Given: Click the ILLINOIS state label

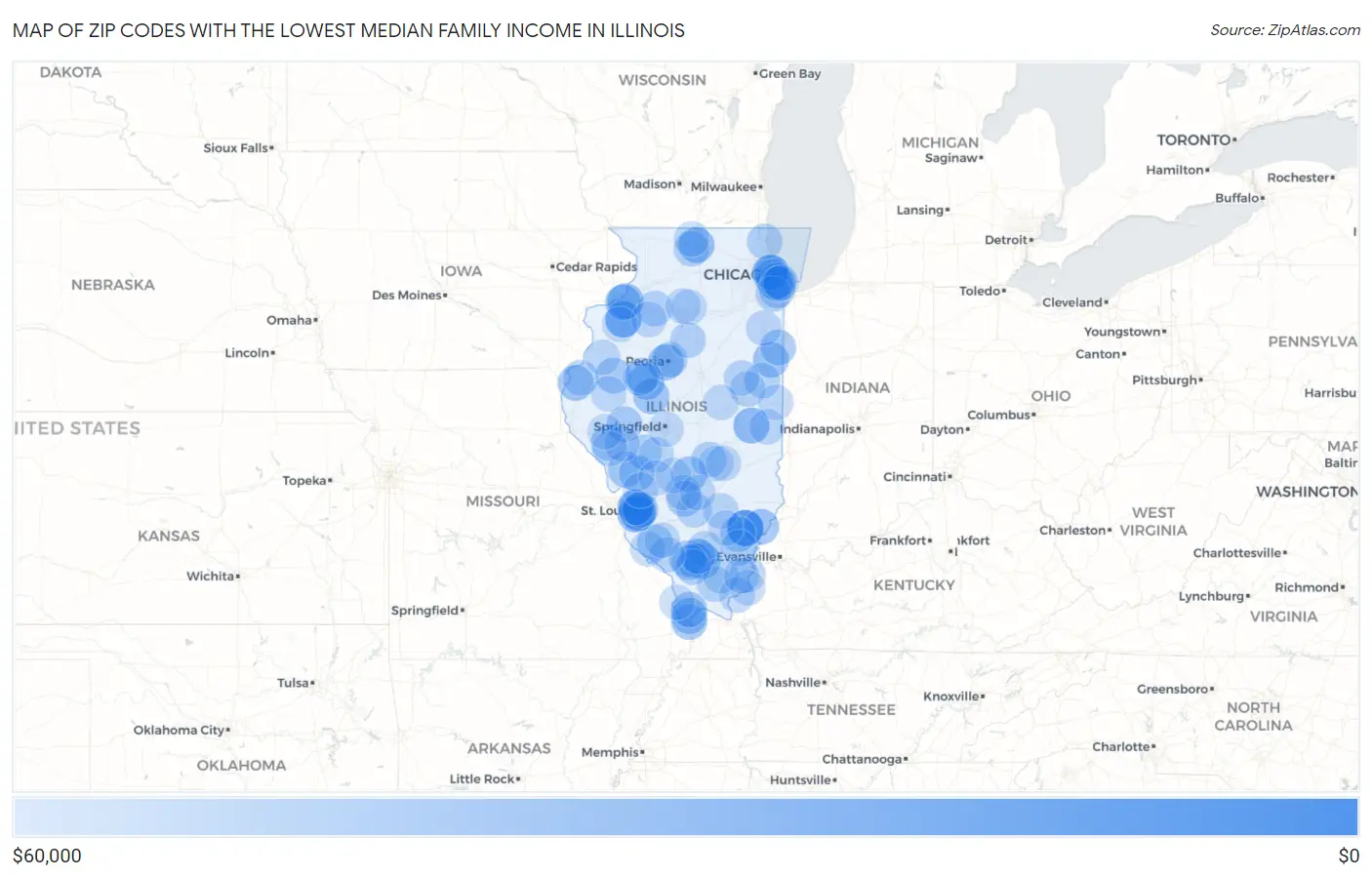Looking at the screenshot, I should tap(676, 406).
